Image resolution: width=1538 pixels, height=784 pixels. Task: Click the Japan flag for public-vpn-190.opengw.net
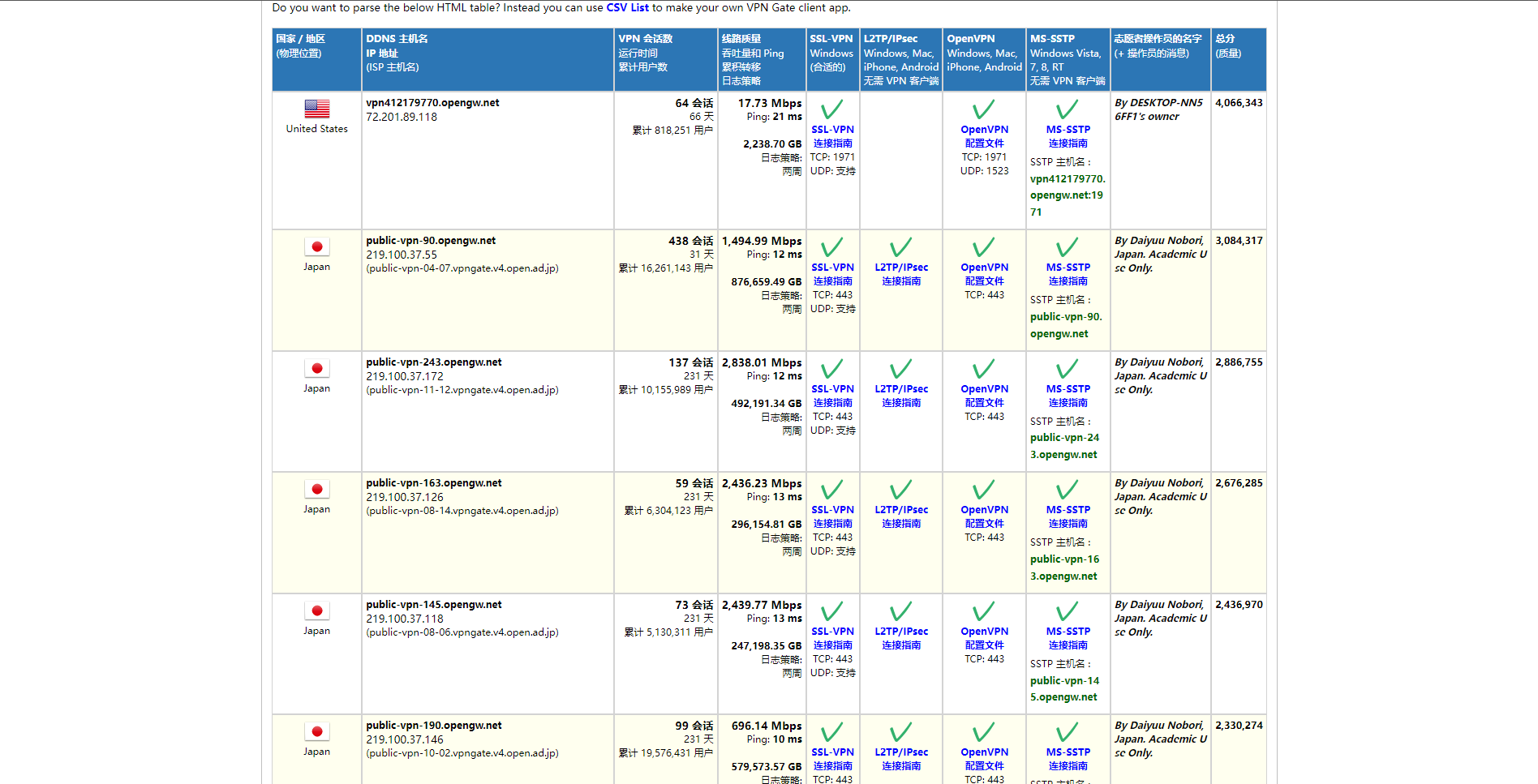(x=317, y=731)
